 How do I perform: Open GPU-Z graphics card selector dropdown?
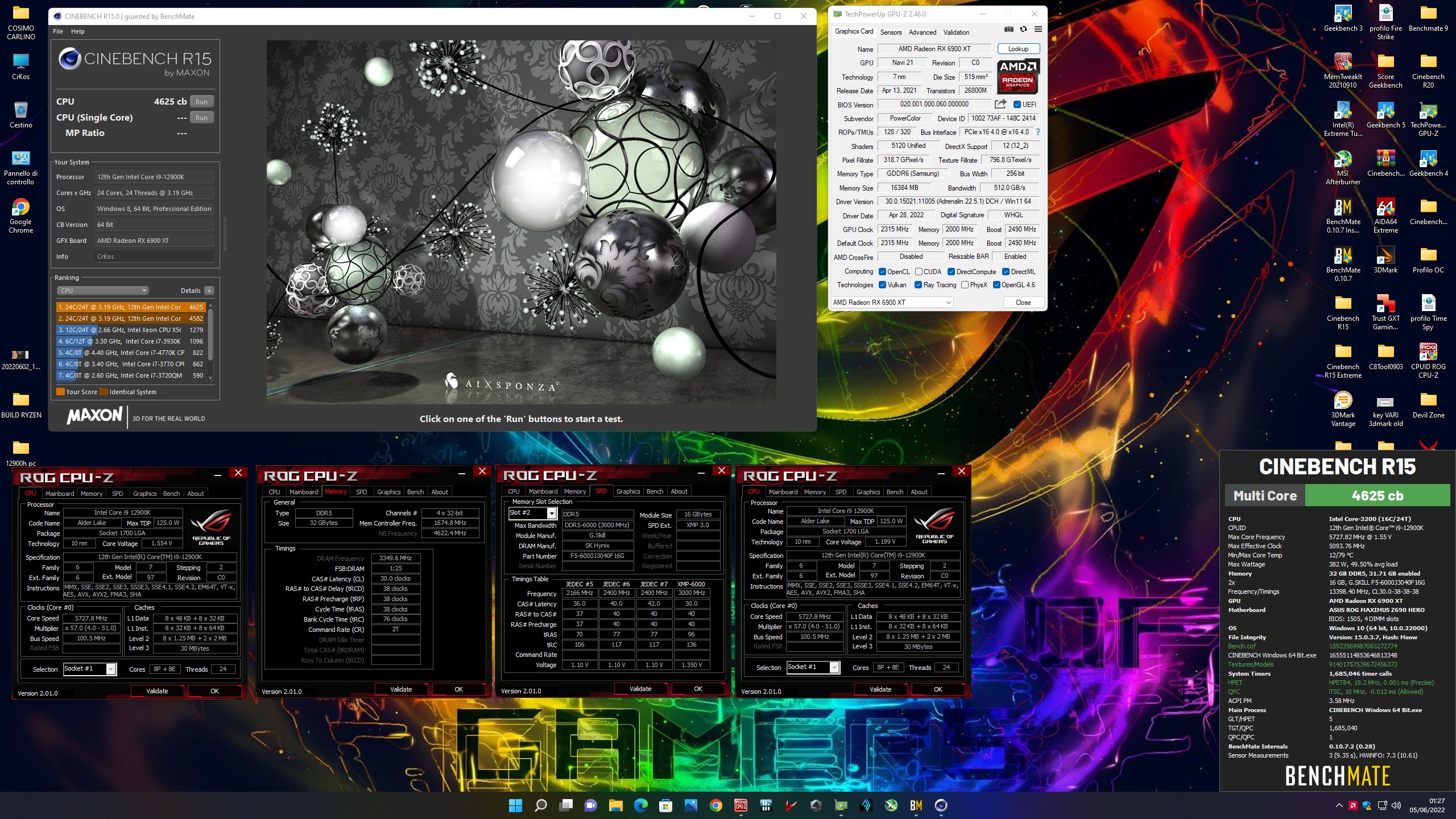[x=892, y=302]
